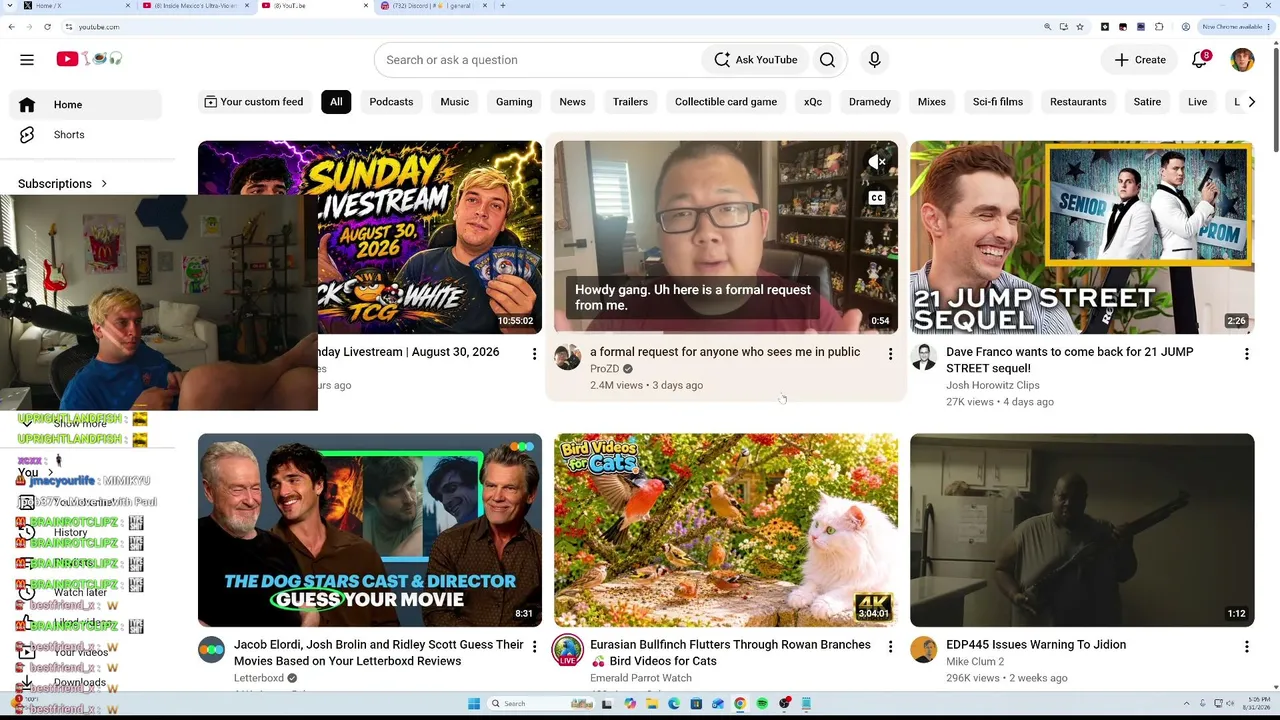Switch to the Home / X browser tab
This screenshot has height=720, width=1280.
[x=76, y=6]
